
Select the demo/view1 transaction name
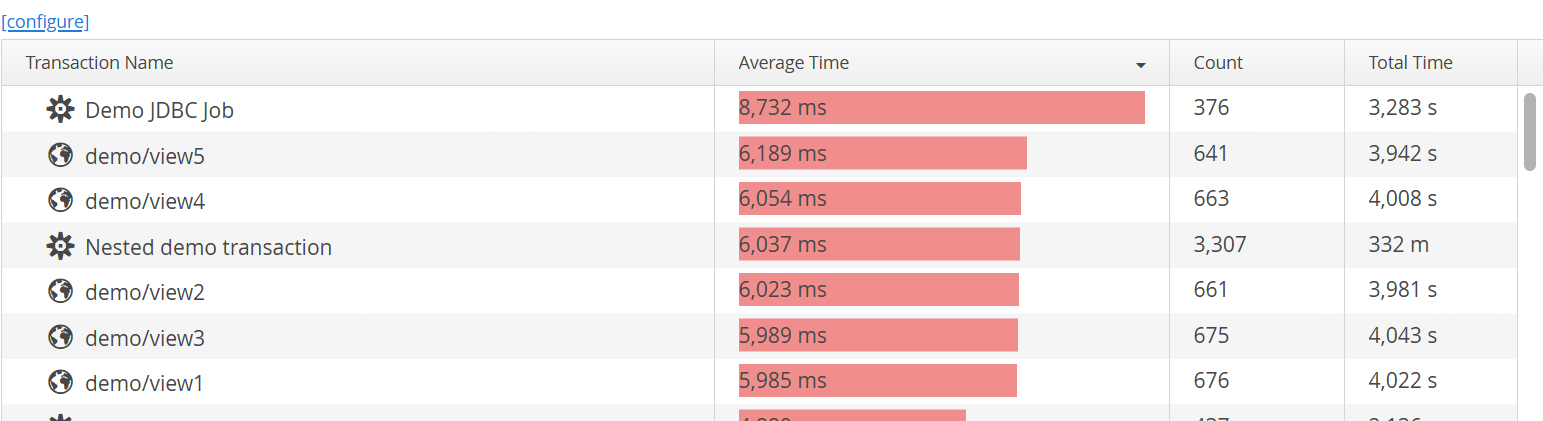(144, 383)
